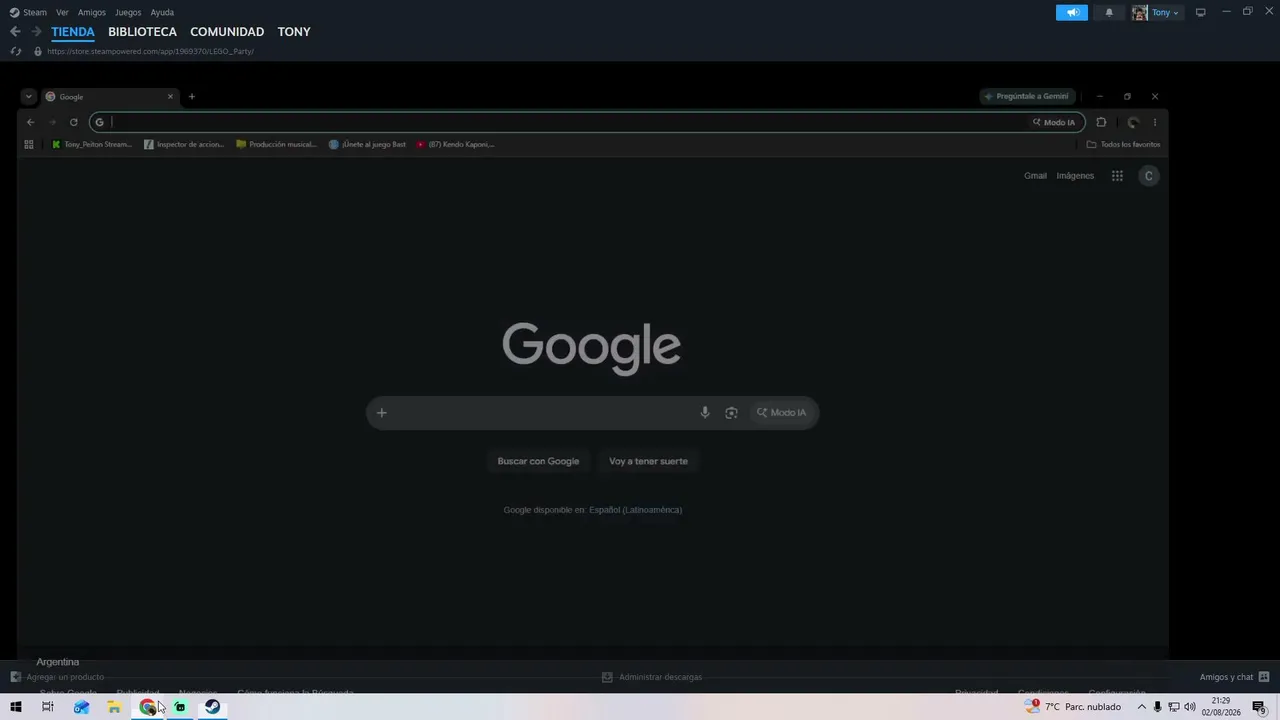Switch to the COMUNIDAD tab in Steam
Viewport: 1280px width, 720px height.
(227, 32)
